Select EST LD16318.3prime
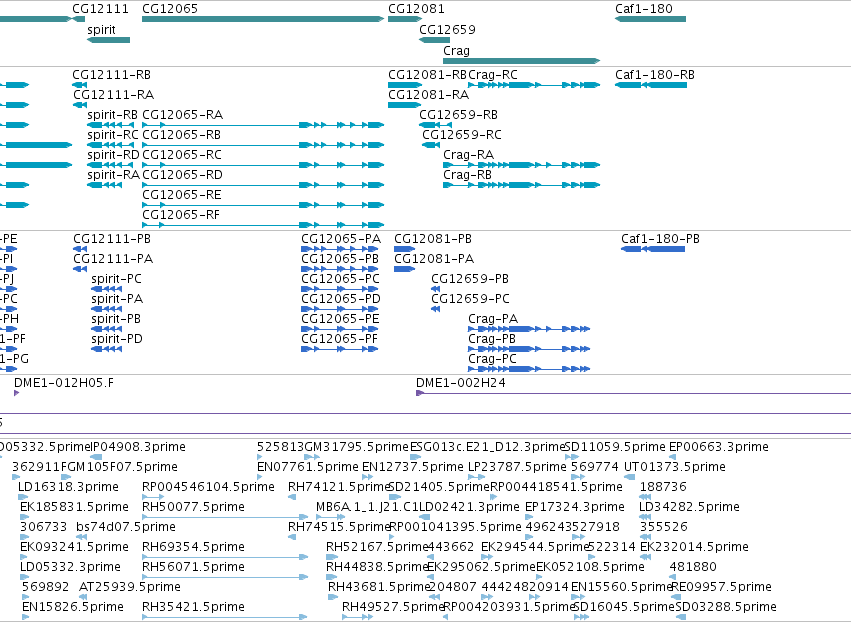The height and width of the screenshot is (622, 851). (x=68, y=487)
